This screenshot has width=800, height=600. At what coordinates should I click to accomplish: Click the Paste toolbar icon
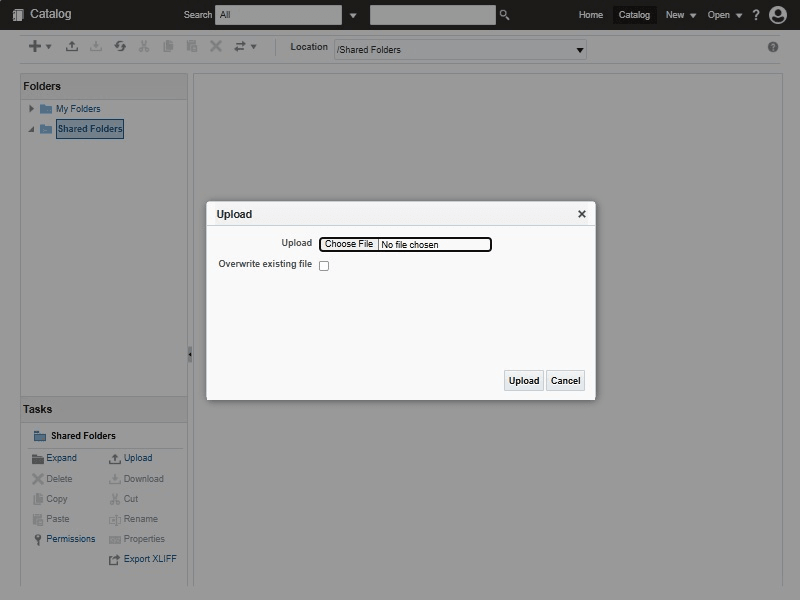(192, 46)
